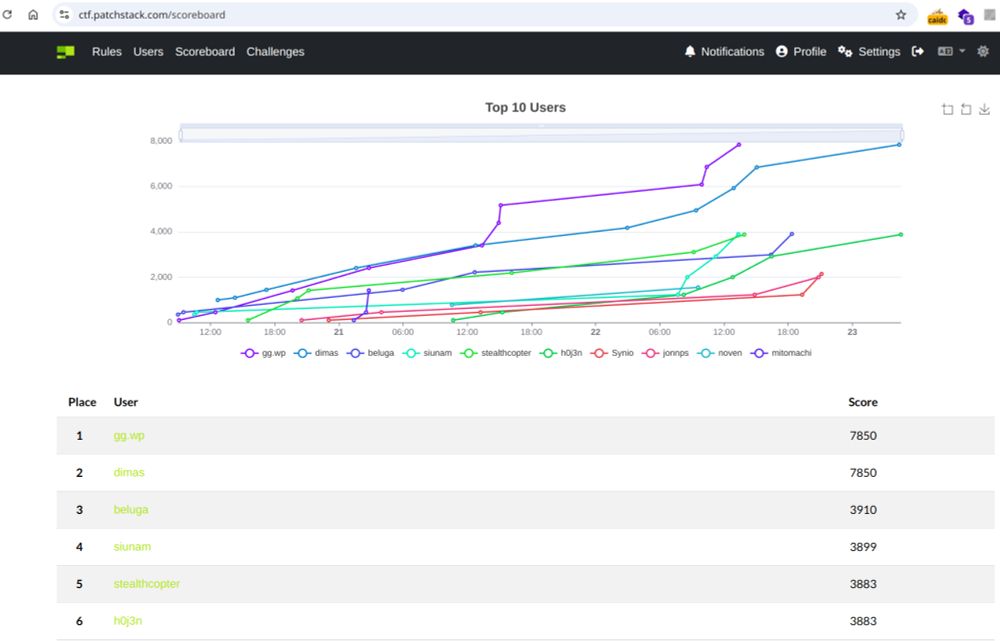
Task: Toggle jonnps series in chart legend
Action: (x=665, y=353)
